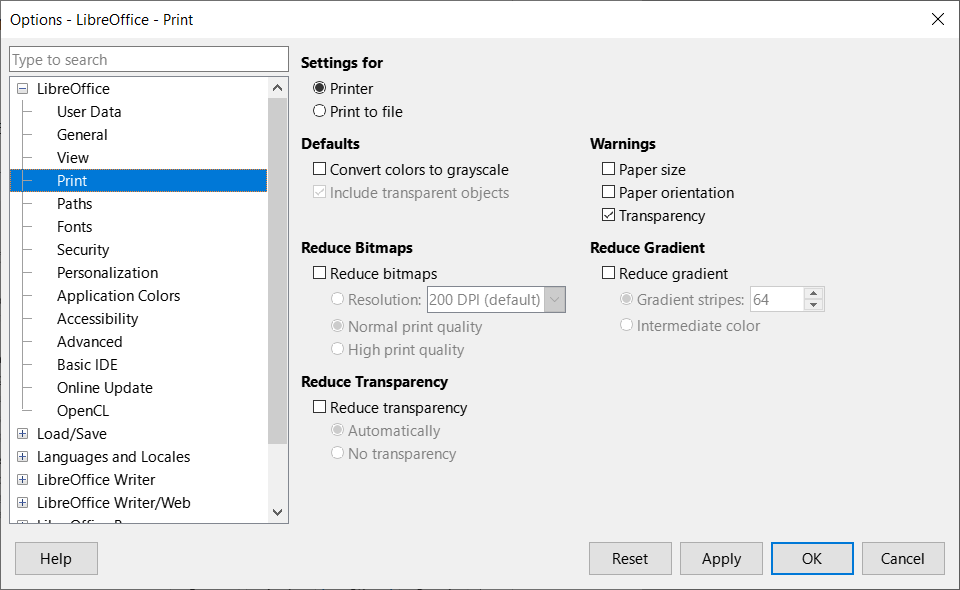Expand the LibreOffice Writer section
This screenshot has width=960, height=590.
point(22,479)
